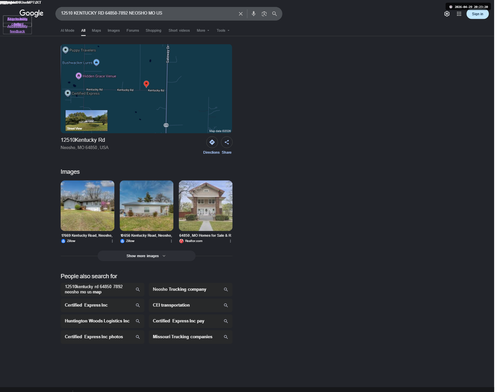Select the Puppy Travelers map marker

(66, 50)
